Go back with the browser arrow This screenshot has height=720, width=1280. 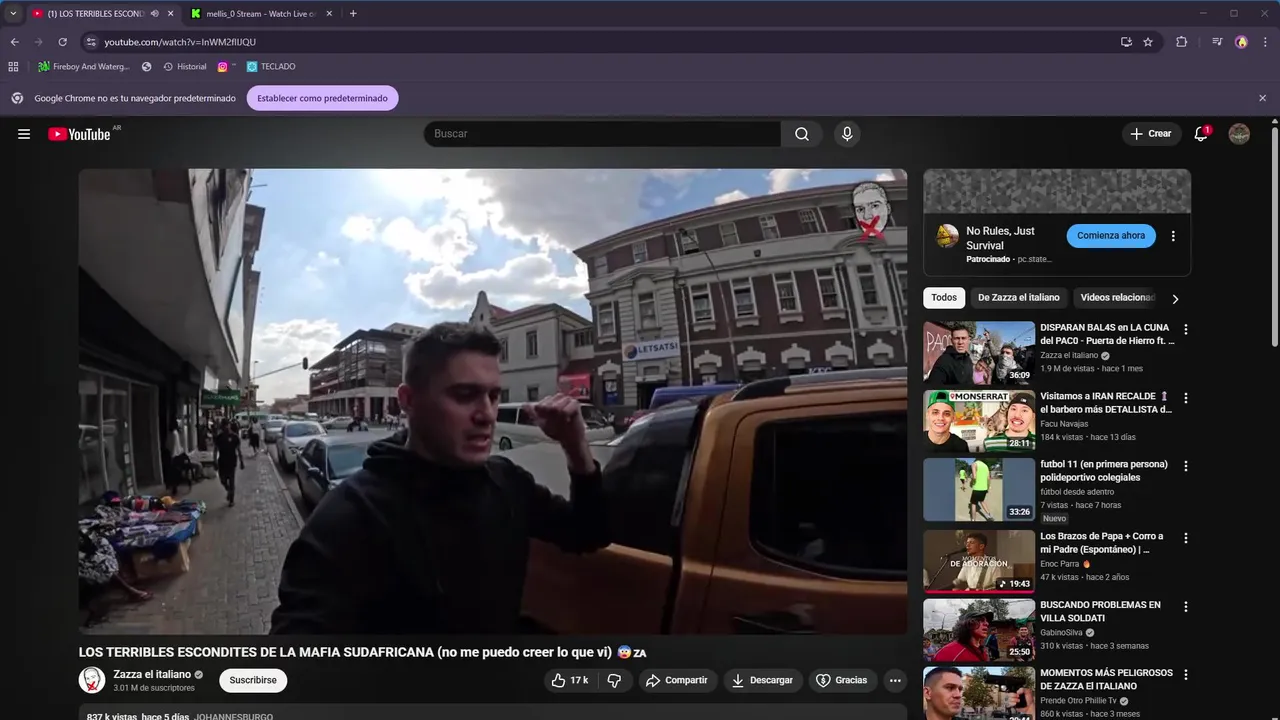(14, 42)
